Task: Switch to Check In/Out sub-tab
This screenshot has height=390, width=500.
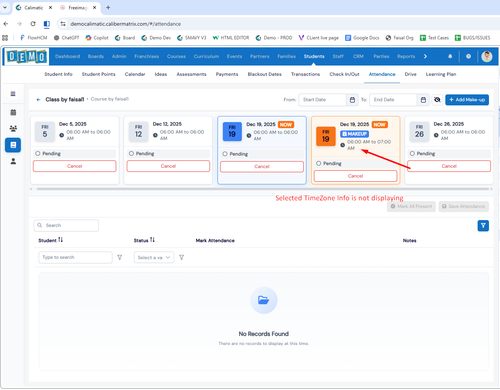Action: click(x=344, y=74)
